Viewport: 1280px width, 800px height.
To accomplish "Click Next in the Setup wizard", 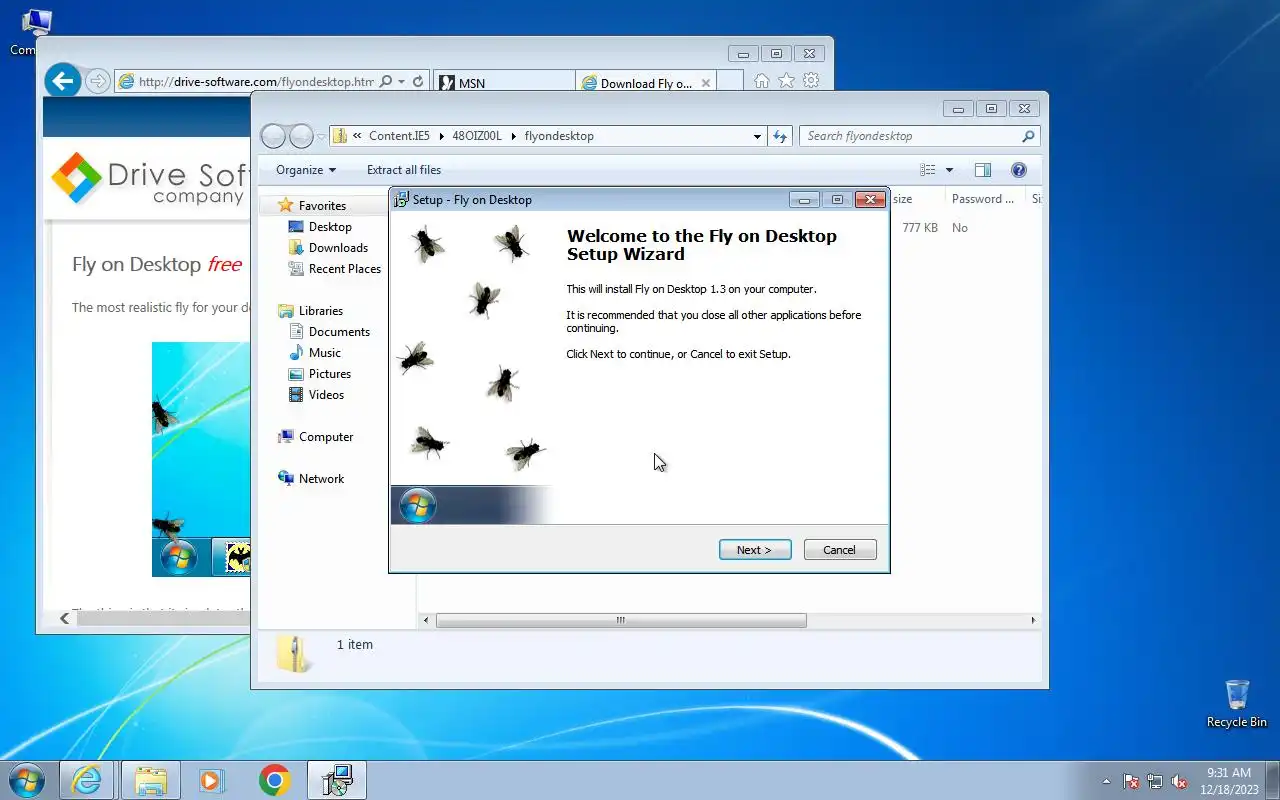I will (755, 550).
